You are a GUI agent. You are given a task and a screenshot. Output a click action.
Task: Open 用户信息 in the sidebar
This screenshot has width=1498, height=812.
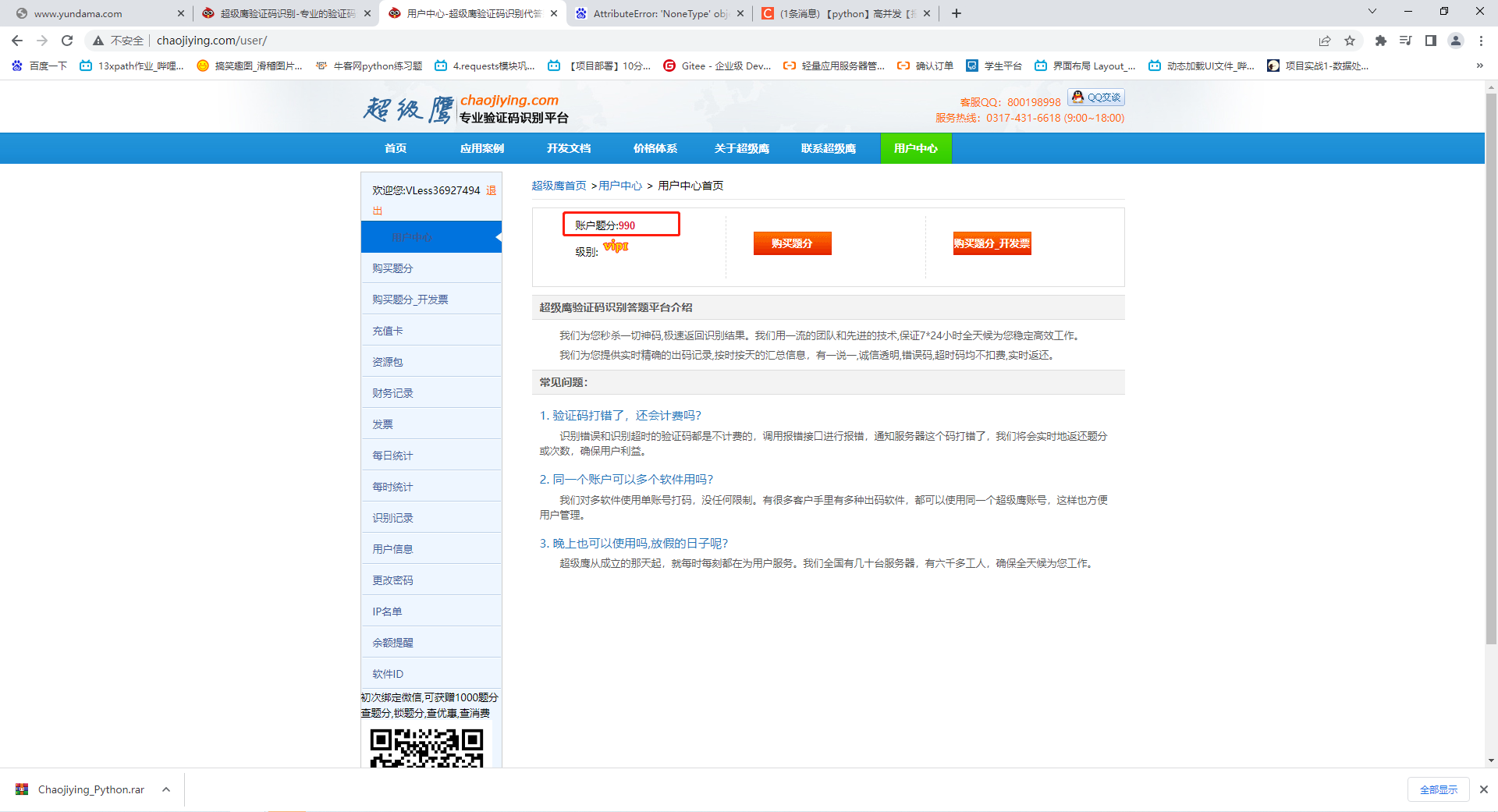point(431,549)
